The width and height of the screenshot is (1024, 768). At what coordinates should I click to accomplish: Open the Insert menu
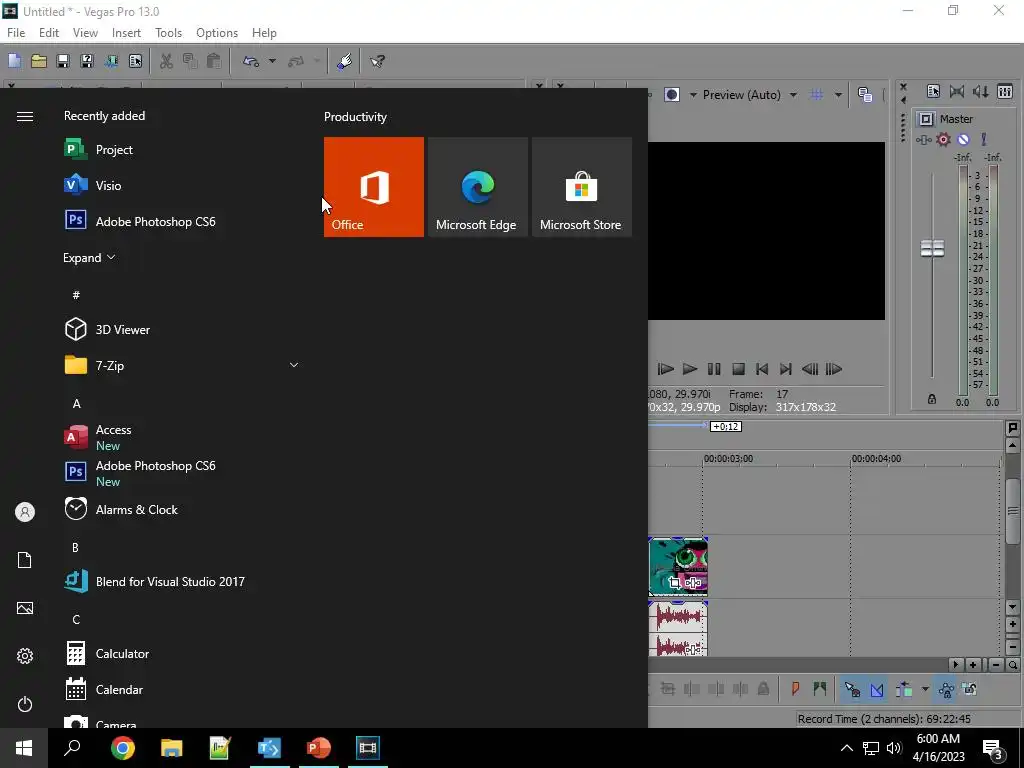126,33
